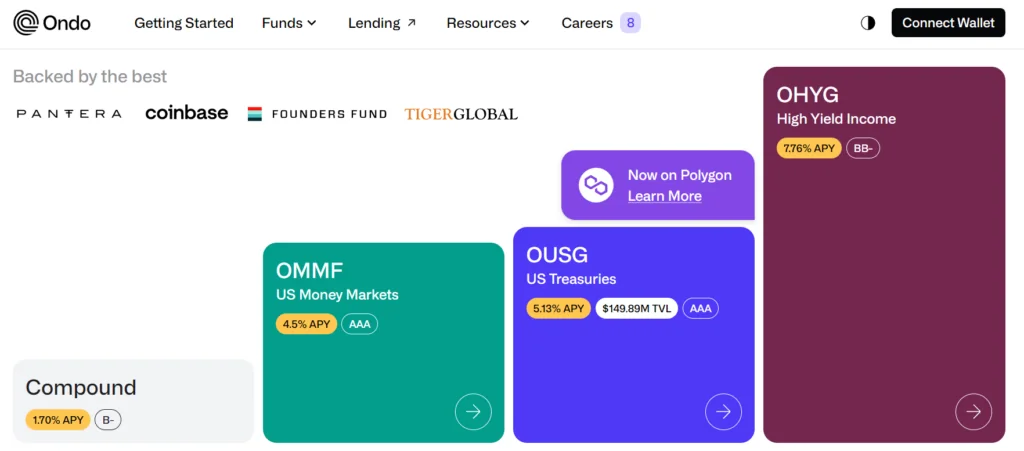Open the Lending external link

pos(382,23)
